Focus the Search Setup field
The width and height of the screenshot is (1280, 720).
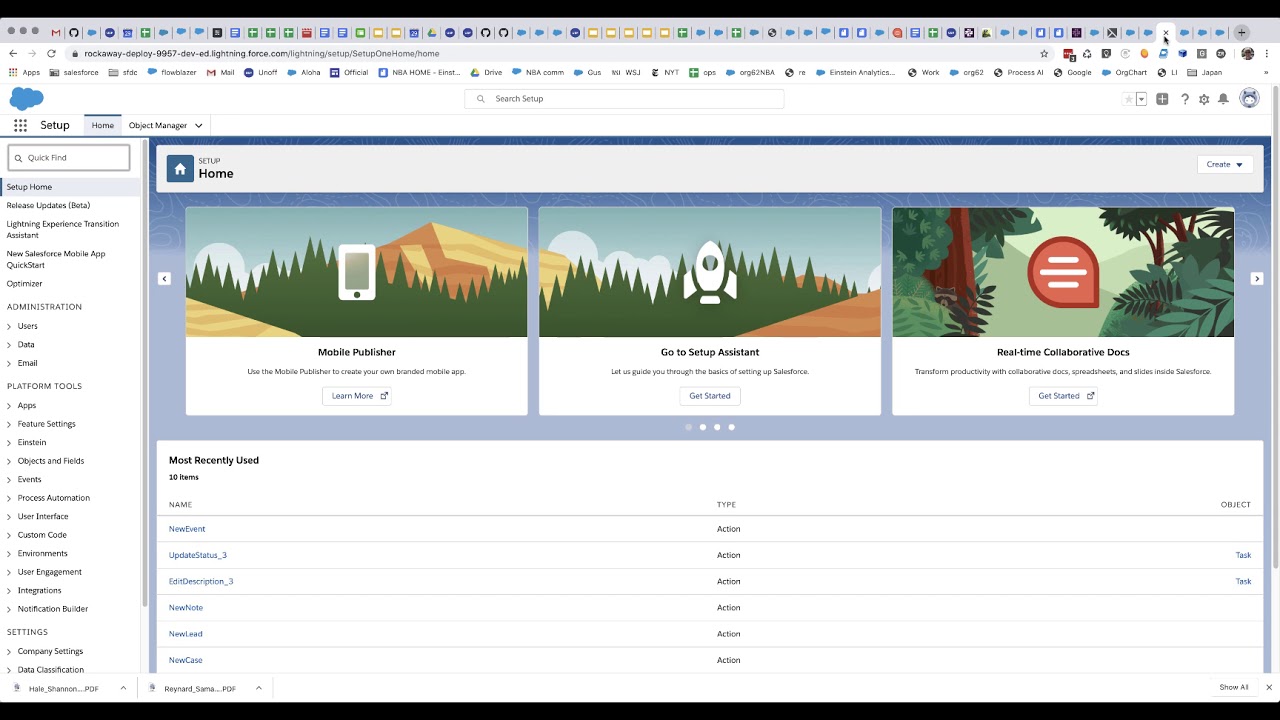click(624, 99)
